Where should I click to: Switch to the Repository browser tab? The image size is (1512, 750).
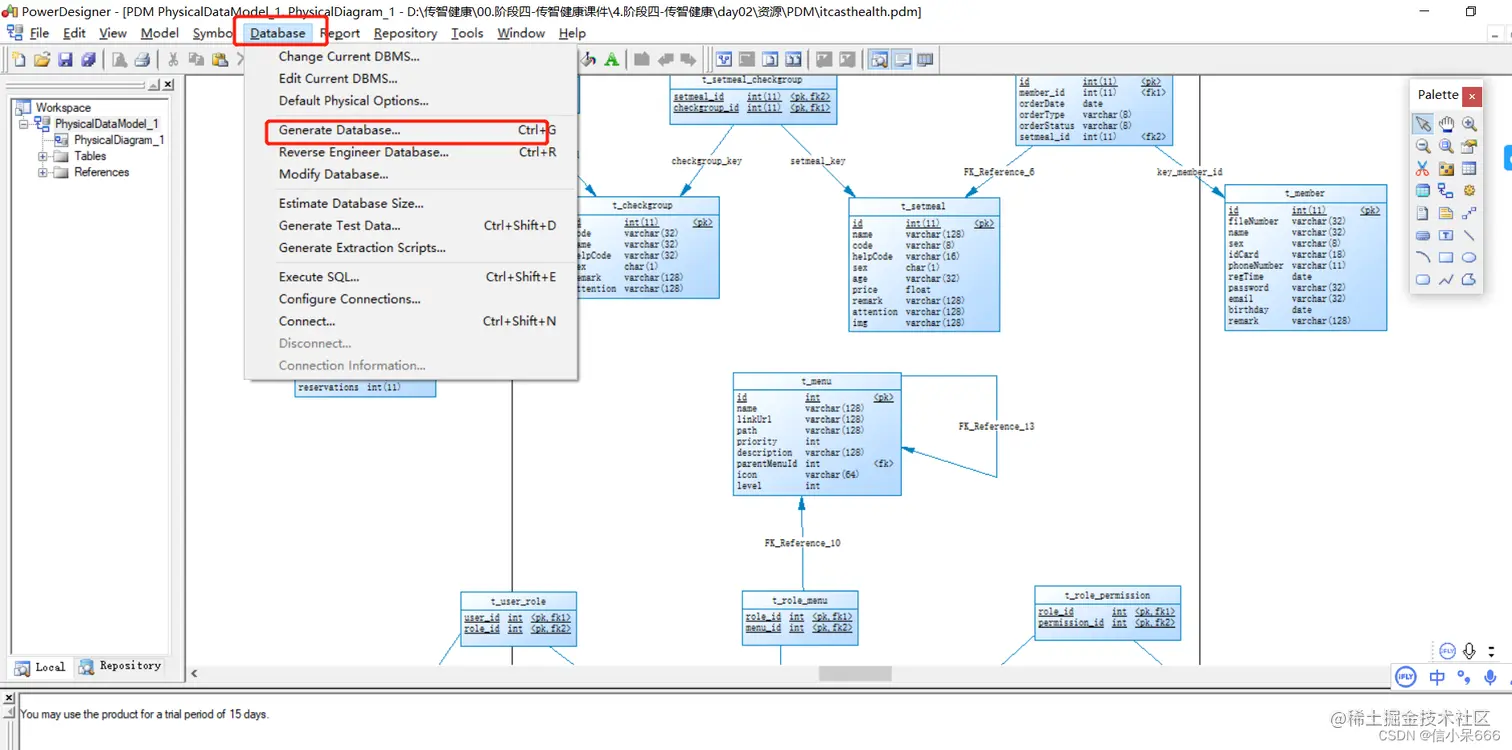coord(120,666)
